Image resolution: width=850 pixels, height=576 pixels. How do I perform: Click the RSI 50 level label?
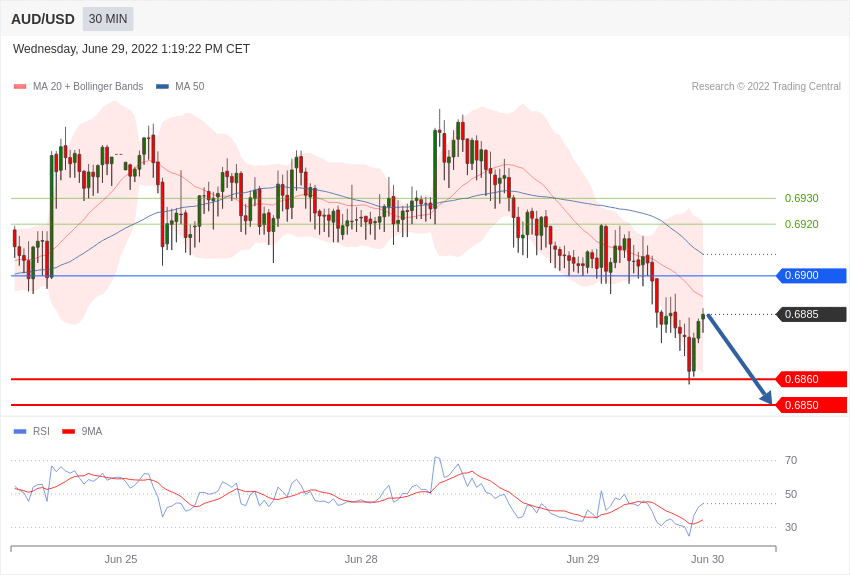point(791,494)
